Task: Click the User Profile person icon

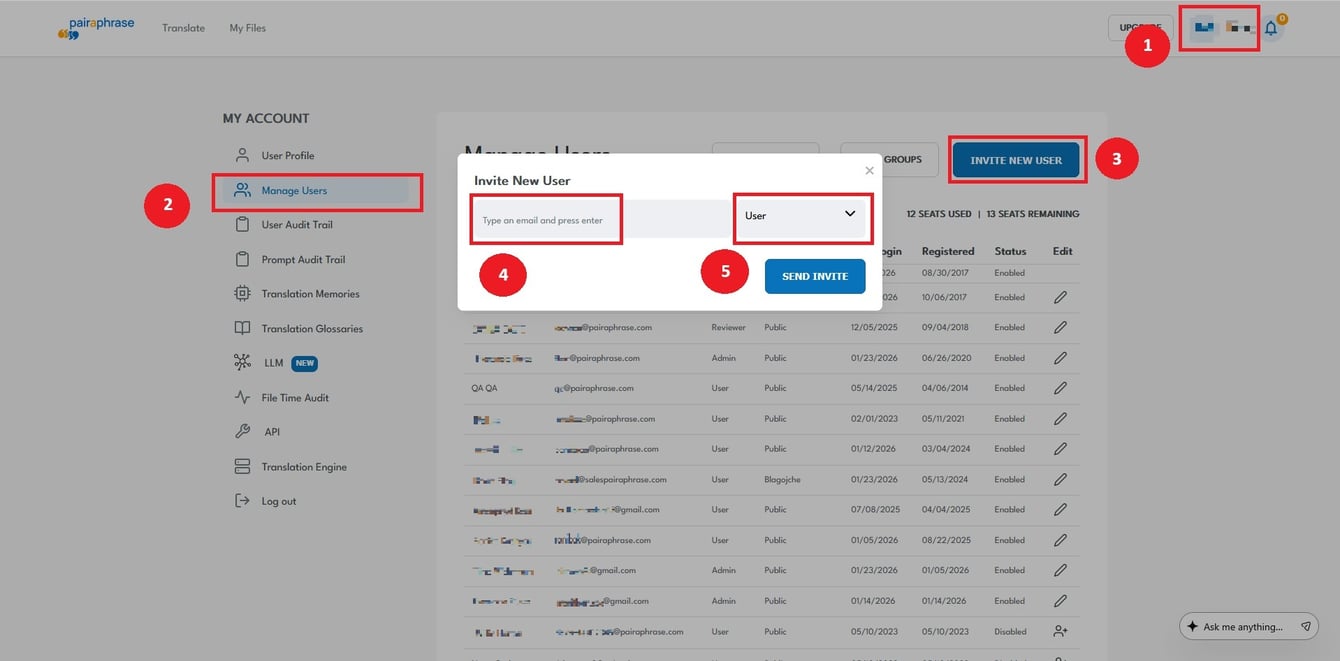Action: pyautogui.click(x=242, y=155)
